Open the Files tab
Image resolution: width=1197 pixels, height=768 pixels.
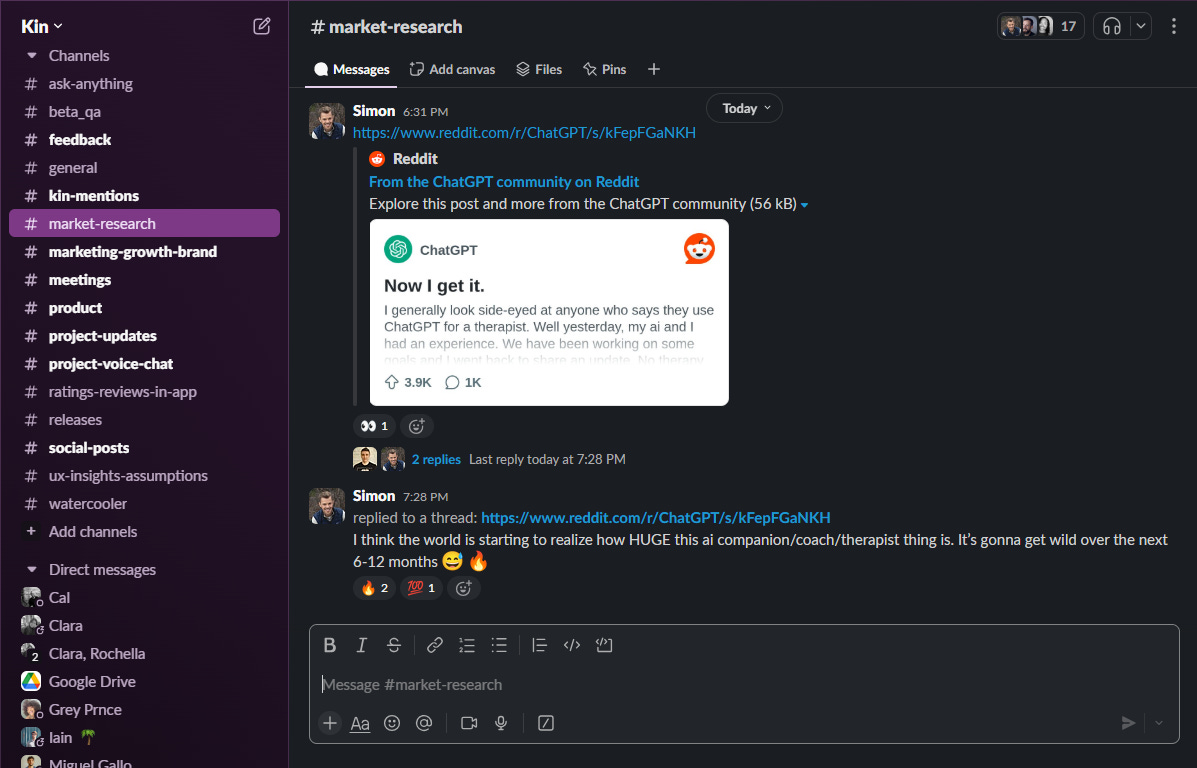click(539, 69)
